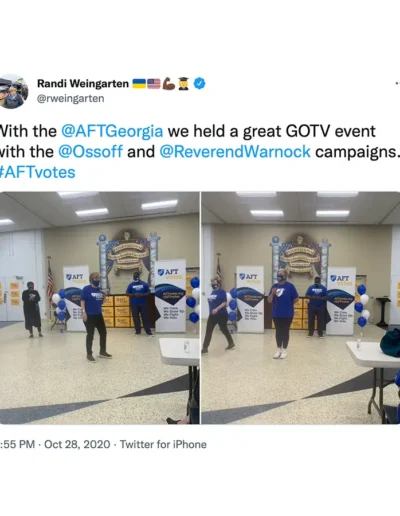Click the Oct 28, 2020 timestamp

[x=77, y=444]
